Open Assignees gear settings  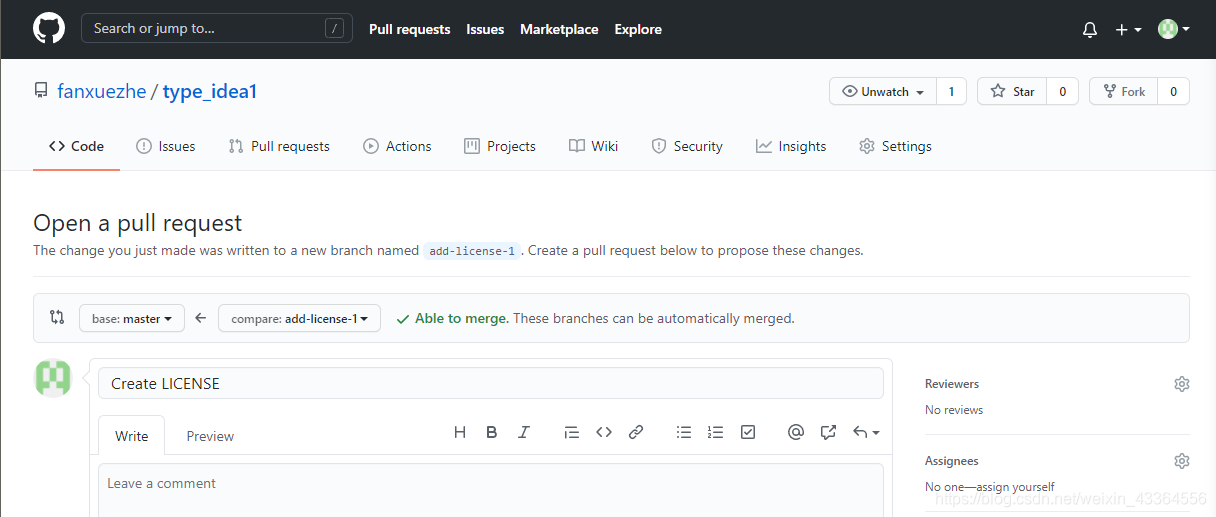[1182, 461]
